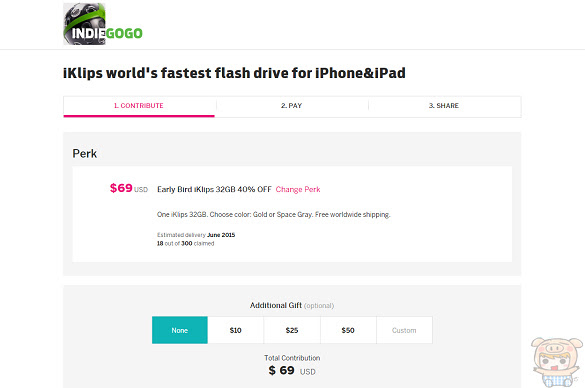Click the Total Contribution $69 amount
585x388 pixels.
tap(292, 370)
